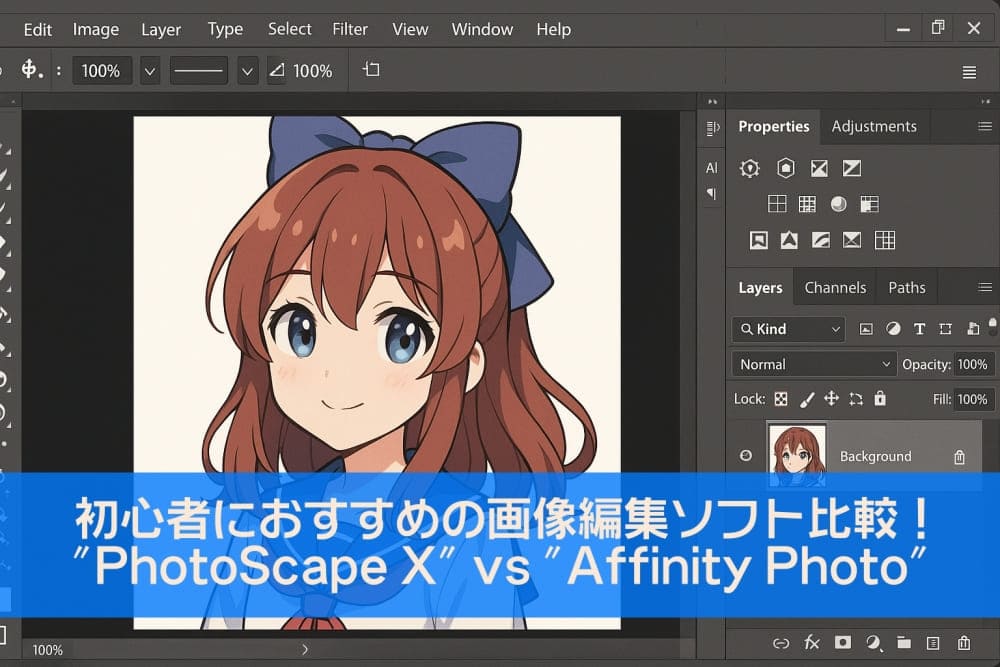The height and width of the screenshot is (667, 1000).
Task: Toggle the lock all padlock icon
Action: 880,399
